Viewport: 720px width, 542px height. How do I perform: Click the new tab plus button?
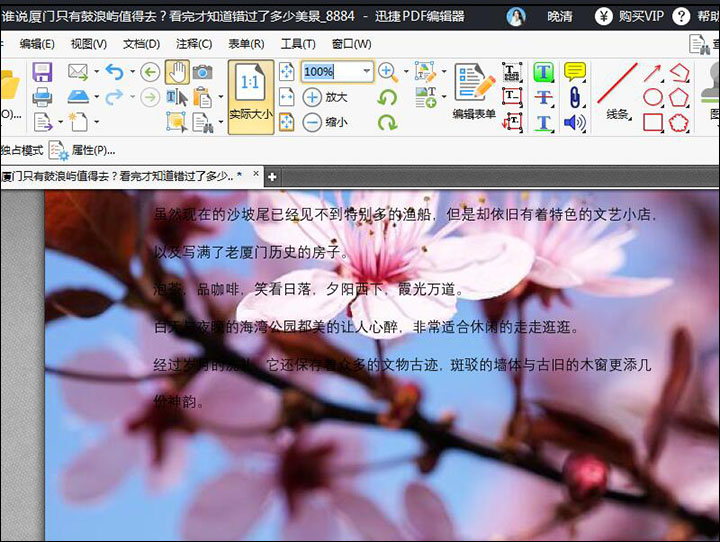[272, 176]
